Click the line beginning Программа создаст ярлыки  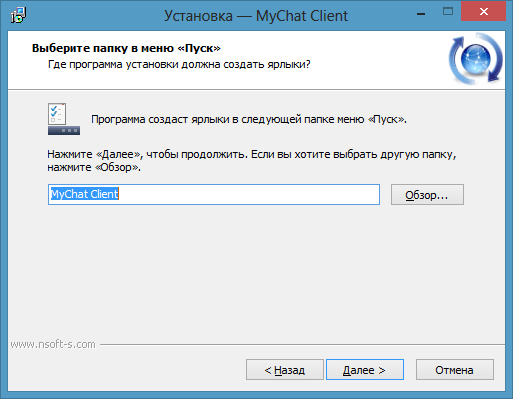pos(249,119)
